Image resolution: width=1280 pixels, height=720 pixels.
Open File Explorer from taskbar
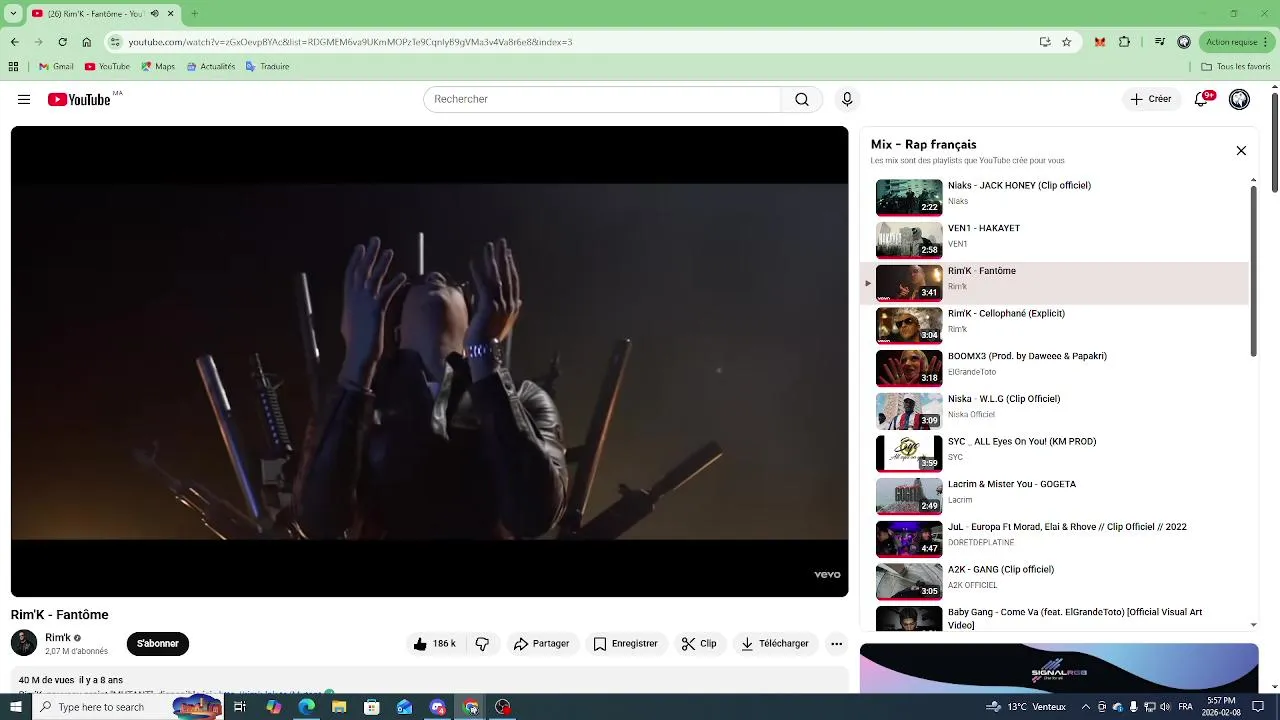pos(339,707)
